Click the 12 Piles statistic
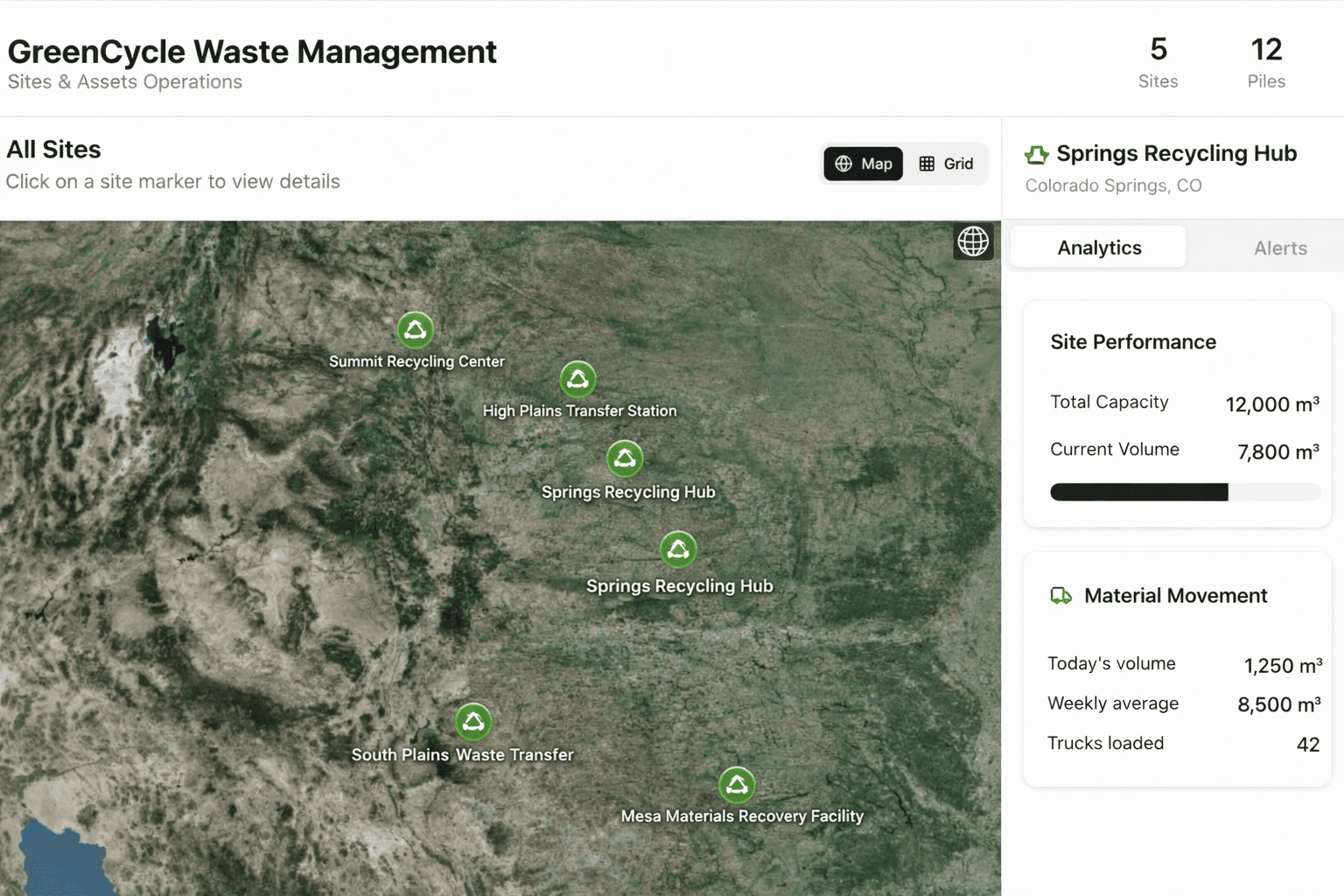The width and height of the screenshot is (1344, 896). [x=1267, y=62]
